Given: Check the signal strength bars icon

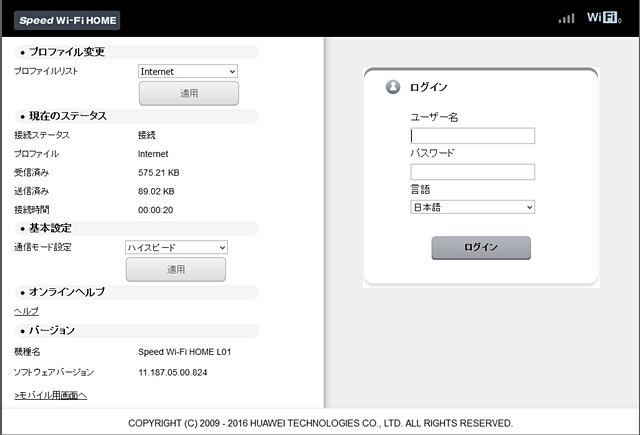Looking at the screenshot, I should coord(567,18).
